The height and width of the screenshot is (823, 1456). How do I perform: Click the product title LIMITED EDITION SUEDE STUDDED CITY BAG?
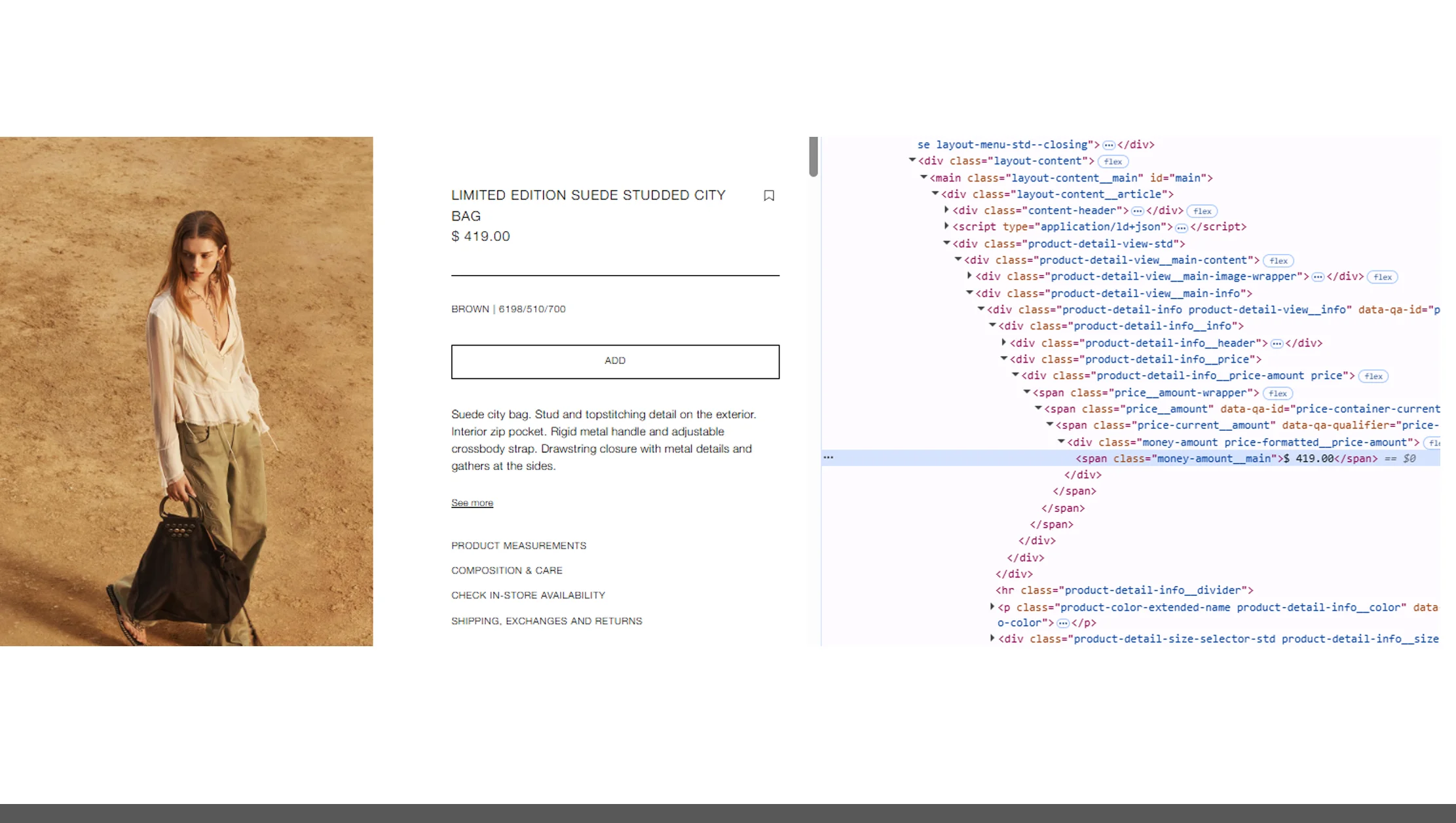[x=588, y=206]
